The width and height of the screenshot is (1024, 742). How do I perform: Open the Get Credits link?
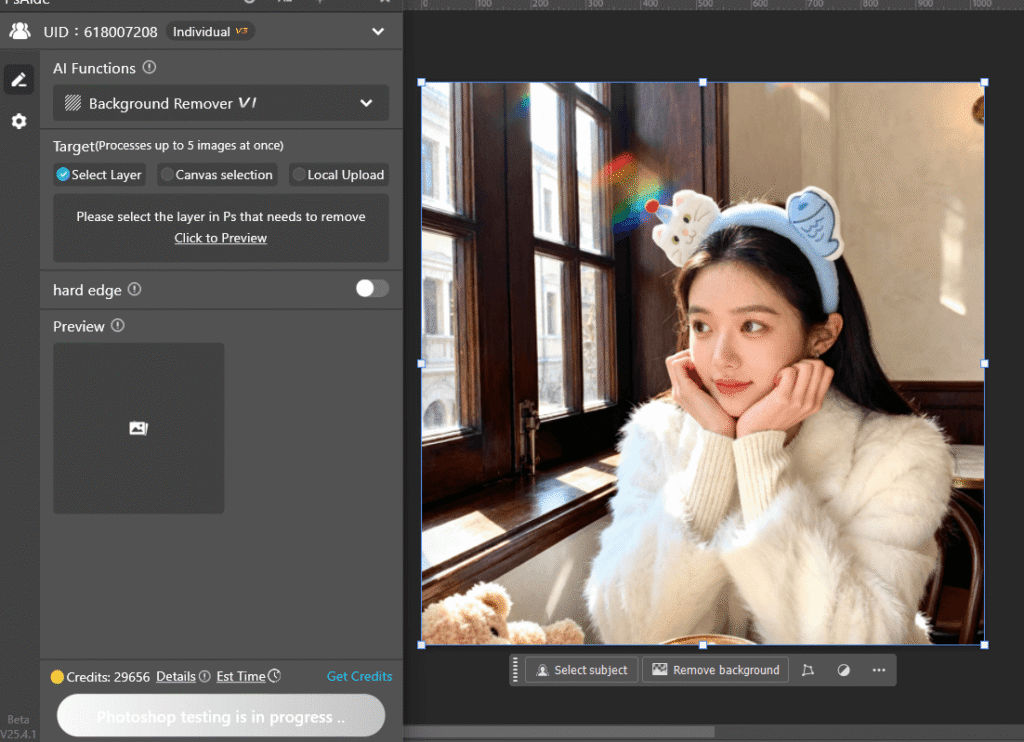tap(359, 676)
